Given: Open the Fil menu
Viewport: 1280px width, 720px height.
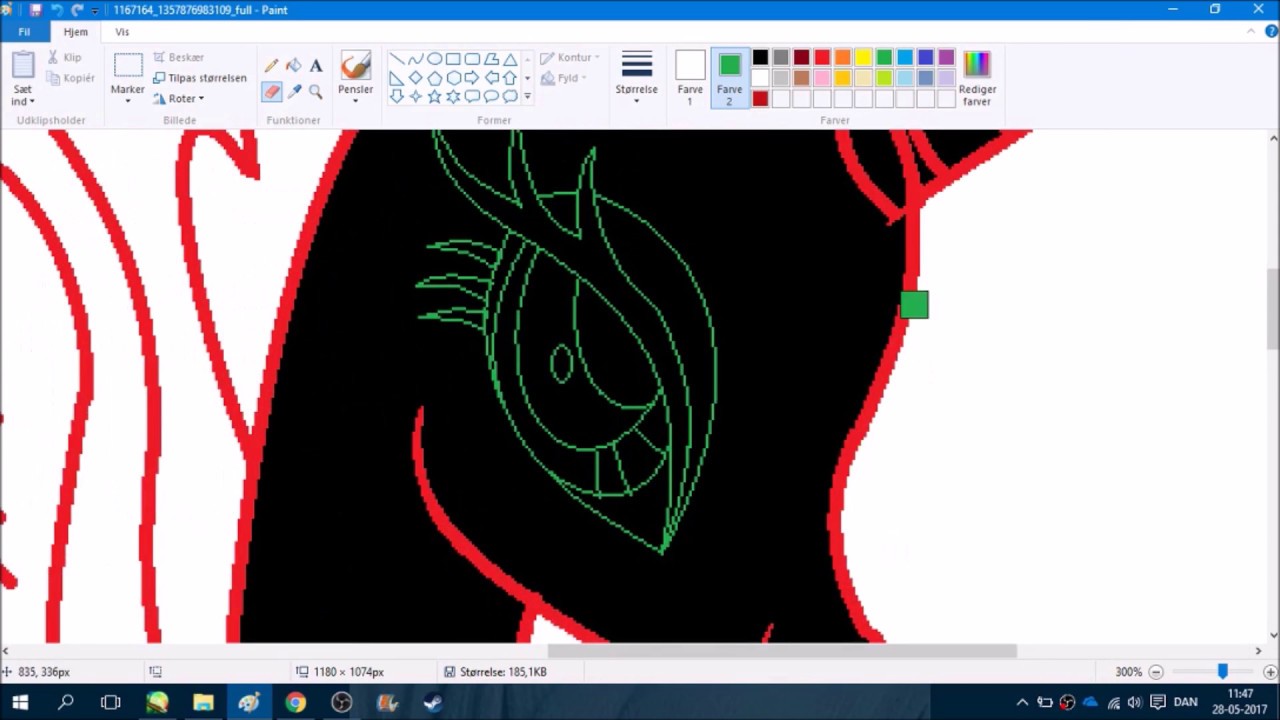Looking at the screenshot, I should [24, 31].
